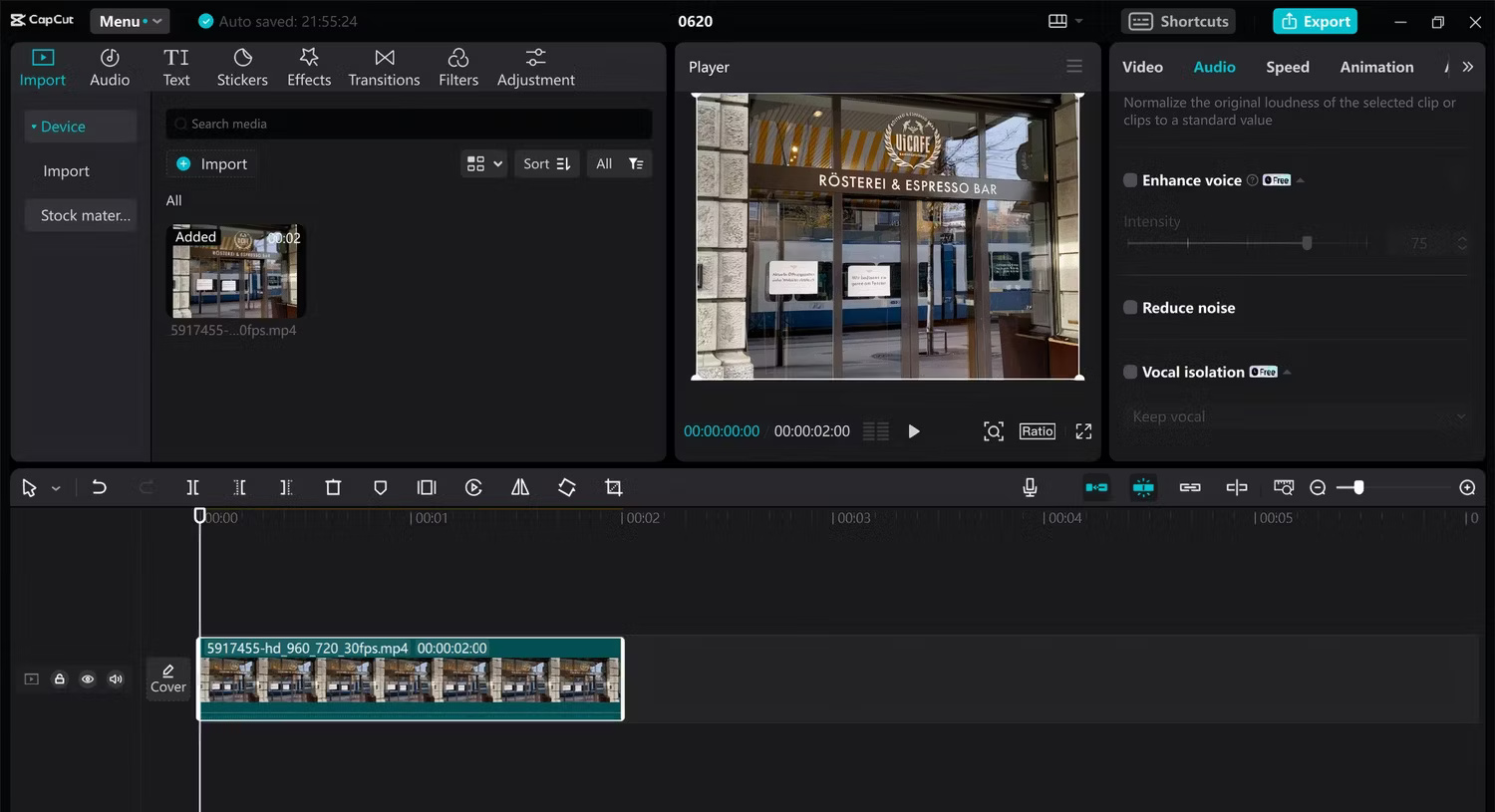
Task: Open the Sort dropdown in the media library
Action: (x=546, y=163)
